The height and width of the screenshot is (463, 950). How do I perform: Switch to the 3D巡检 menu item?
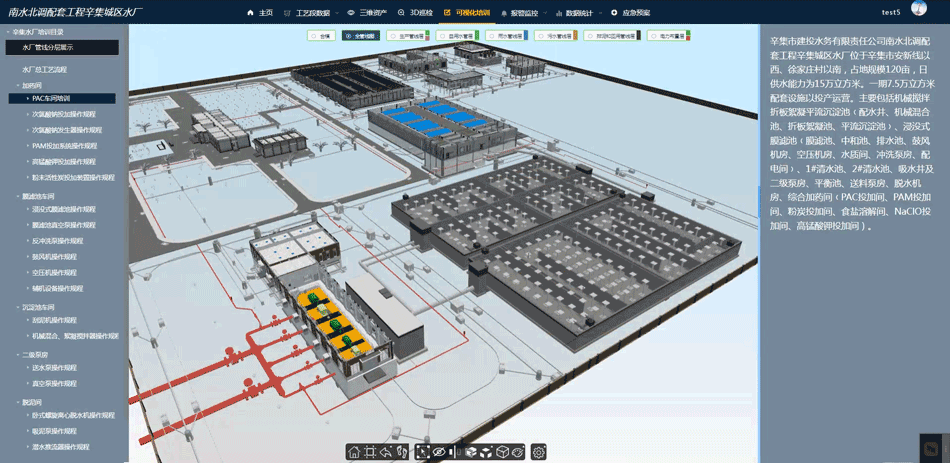(415, 13)
